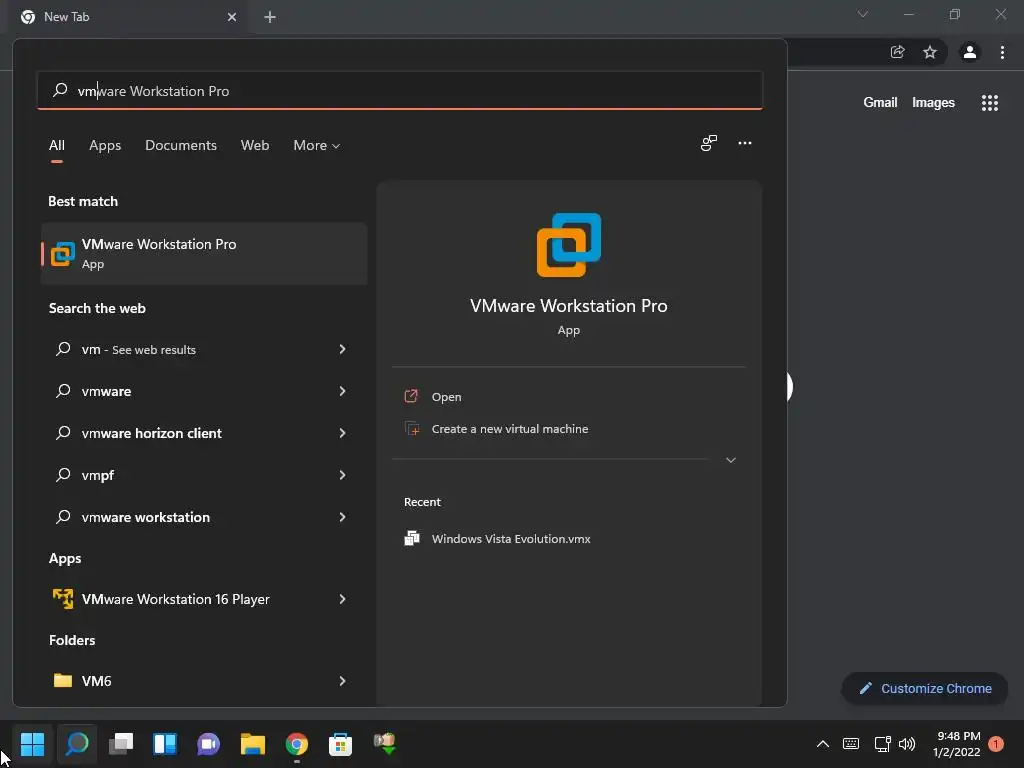Open Chrome three-dot menu
The height and width of the screenshot is (768, 1024).
[1002, 52]
